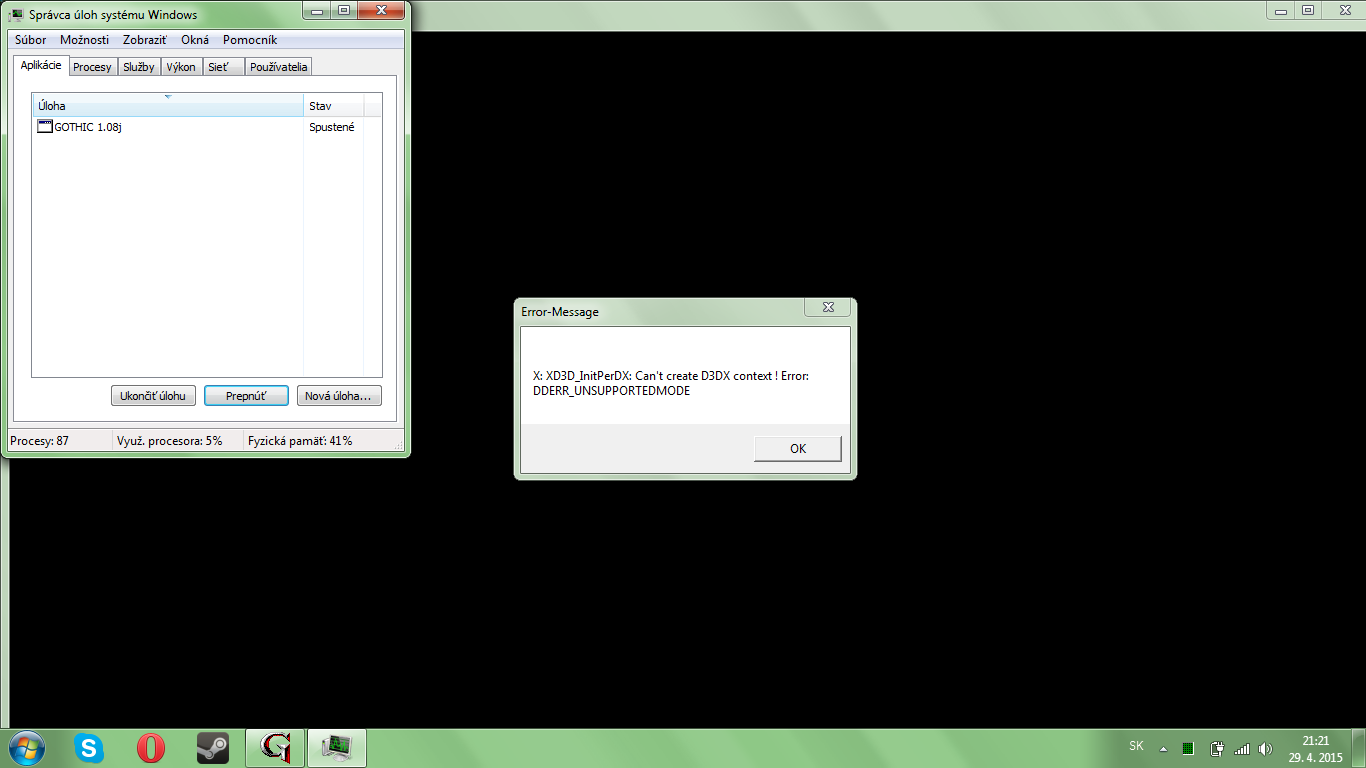Open Steam from the taskbar
The width and height of the screenshot is (1366, 768).
point(212,747)
